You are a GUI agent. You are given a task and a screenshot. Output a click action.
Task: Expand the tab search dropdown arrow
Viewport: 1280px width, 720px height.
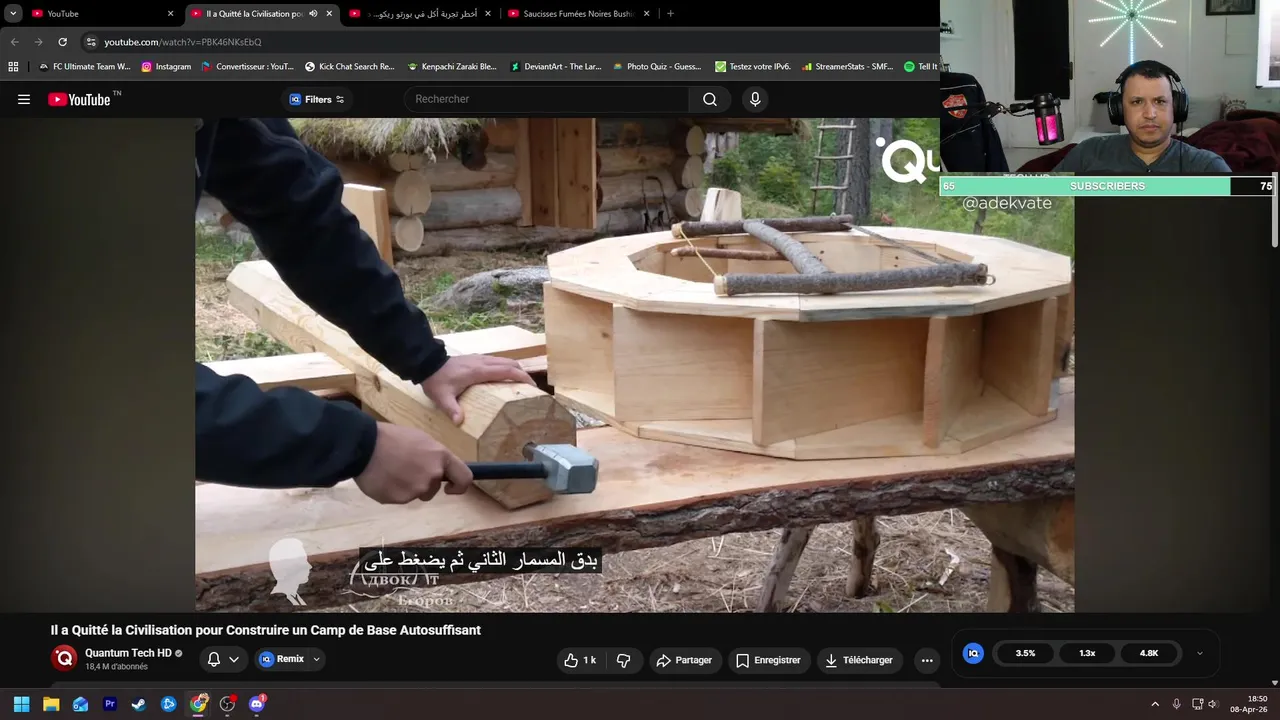[x=13, y=14]
